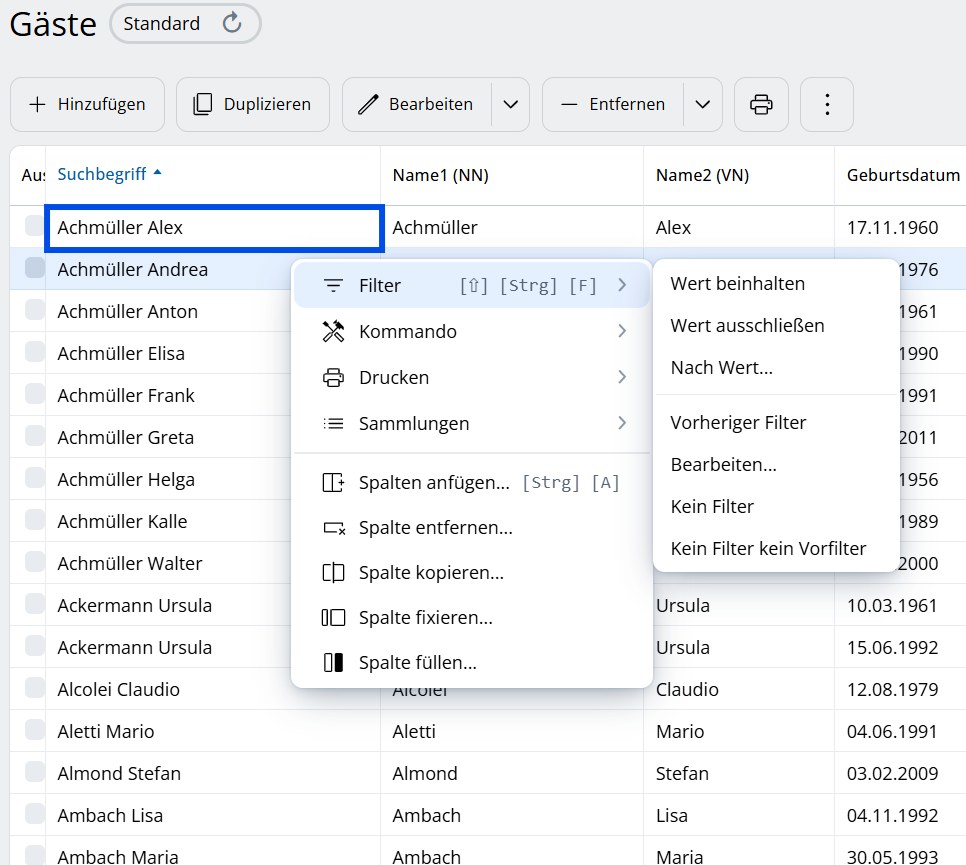The width and height of the screenshot is (966, 865).
Task: Select Vorheriger Filter option
Action: (776, 423)
